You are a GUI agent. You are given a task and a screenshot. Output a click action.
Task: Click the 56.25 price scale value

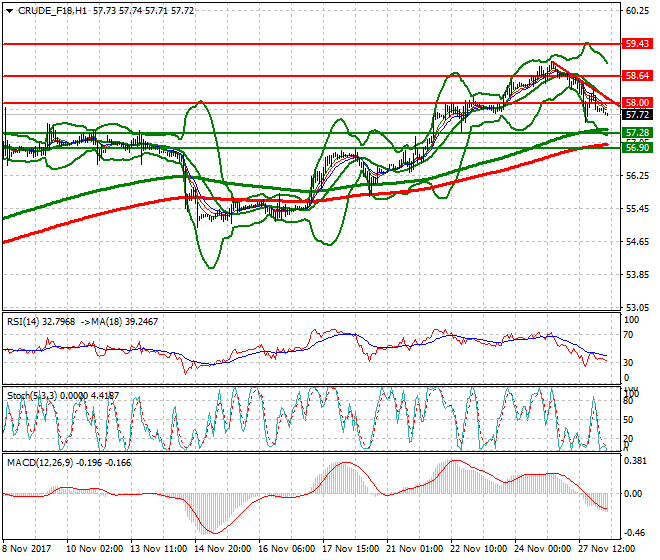pyautogui.click(x=637, y=176)
